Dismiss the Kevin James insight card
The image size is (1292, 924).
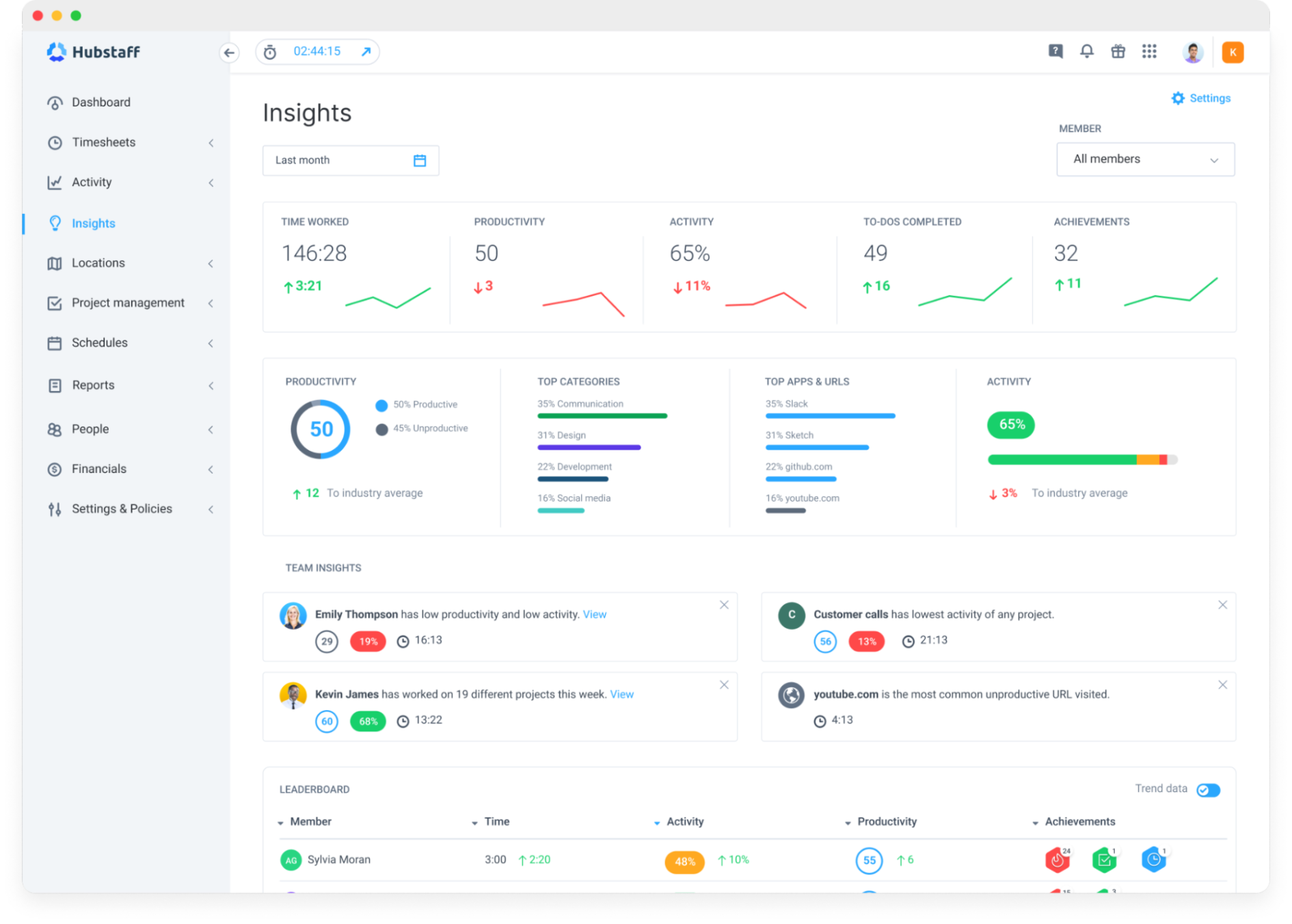tap(724, 685)
